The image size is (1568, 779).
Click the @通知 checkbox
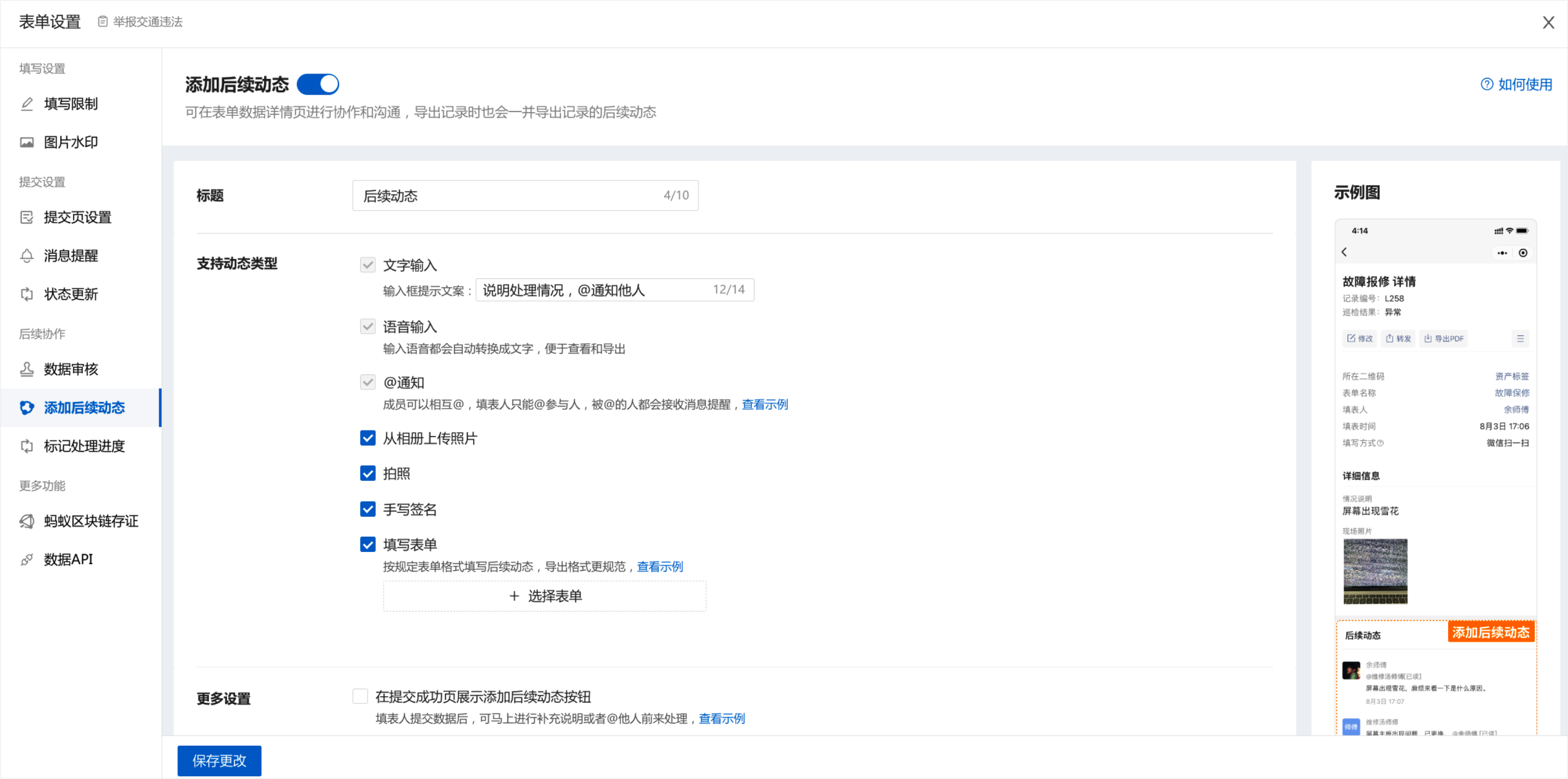(x=367, y=382)
